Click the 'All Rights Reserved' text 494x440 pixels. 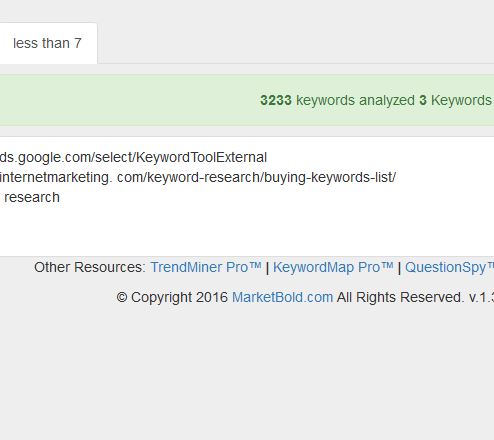pos(400,297)
